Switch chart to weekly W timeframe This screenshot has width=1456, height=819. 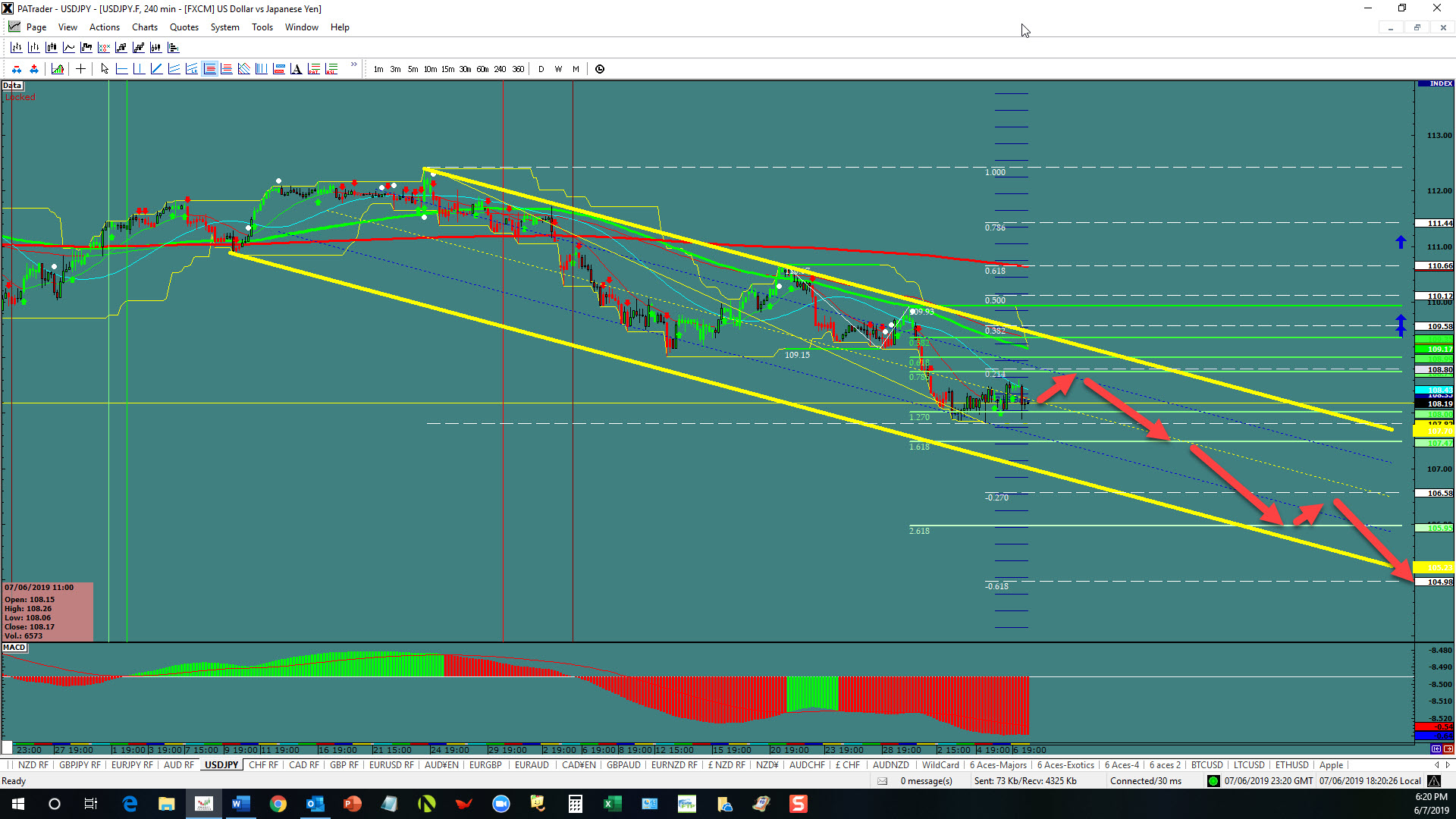pyautogui.click(x=558, y=69)
